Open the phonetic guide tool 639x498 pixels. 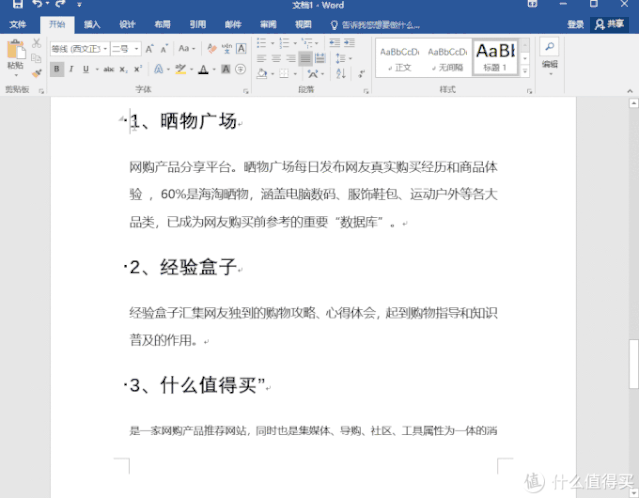tap(226, 48)
